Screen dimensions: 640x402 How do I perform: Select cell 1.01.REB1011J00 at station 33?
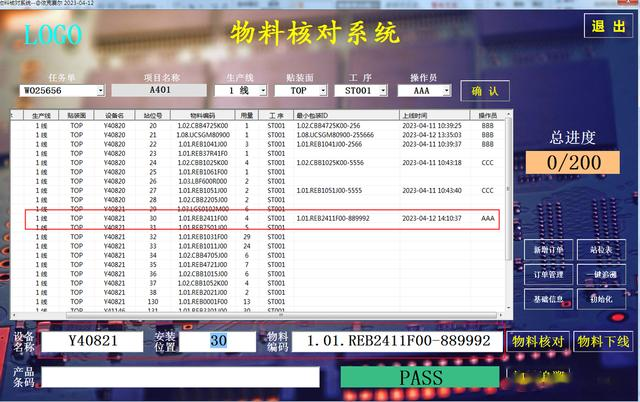coord(203,246)
